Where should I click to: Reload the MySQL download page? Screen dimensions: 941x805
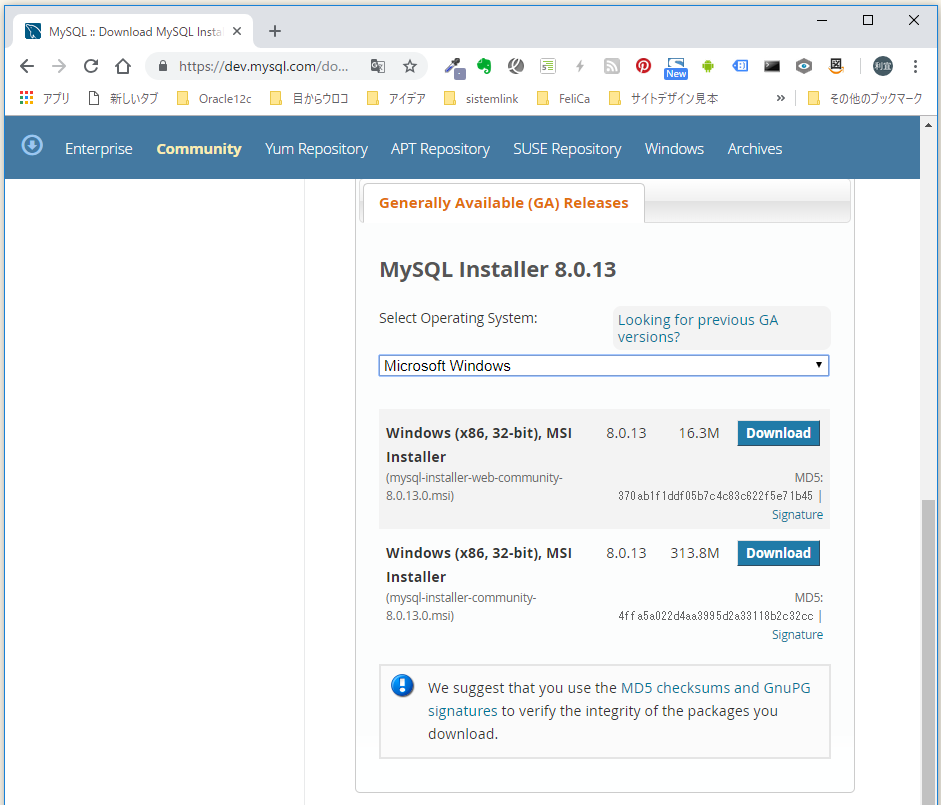coord(91,66)
